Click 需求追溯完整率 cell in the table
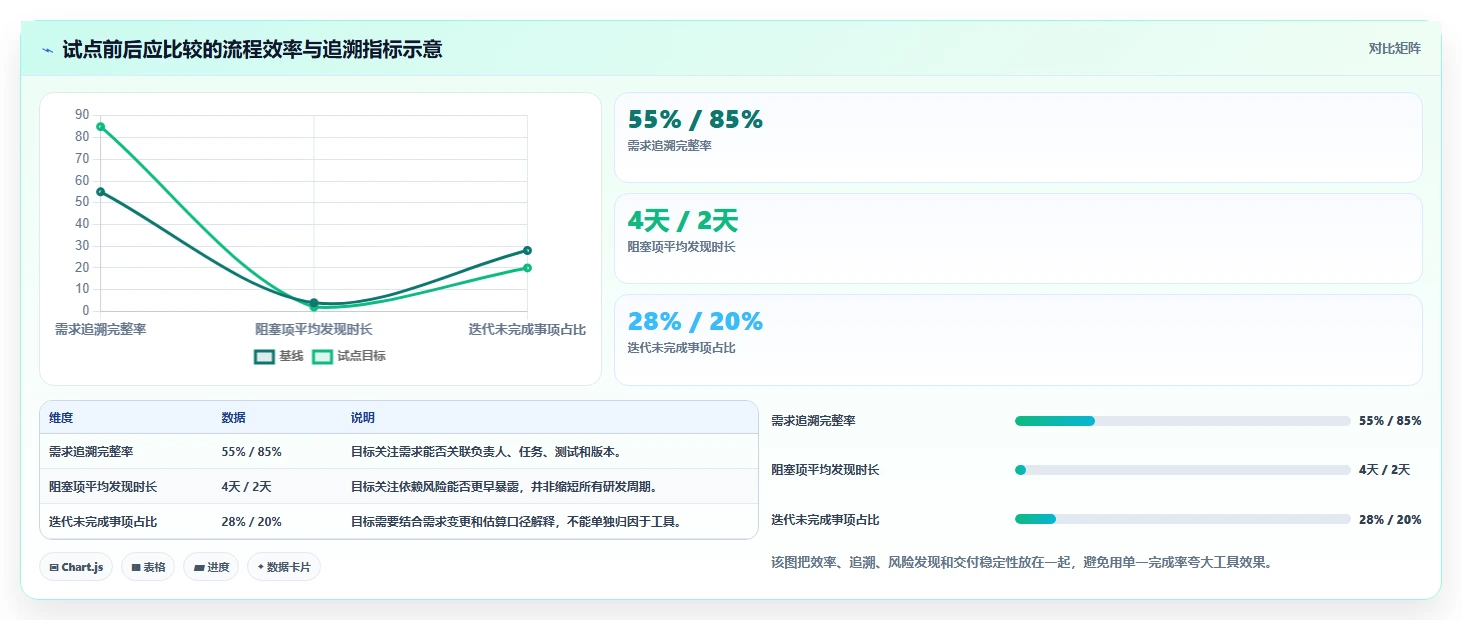The height and width of the screenshot is (620, 1462). tap(91, 452)
